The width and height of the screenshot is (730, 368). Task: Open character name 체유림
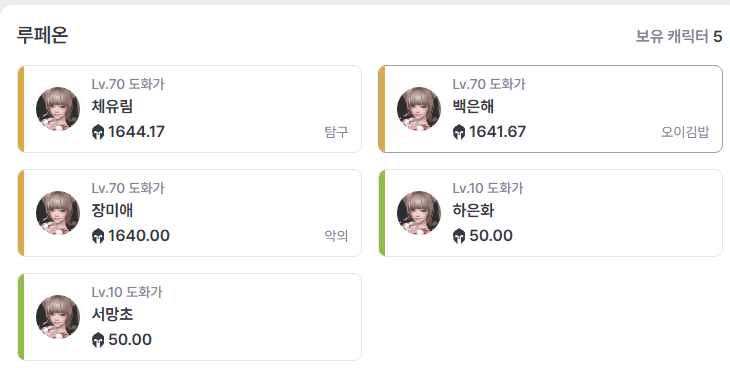[x=112, y=107]
